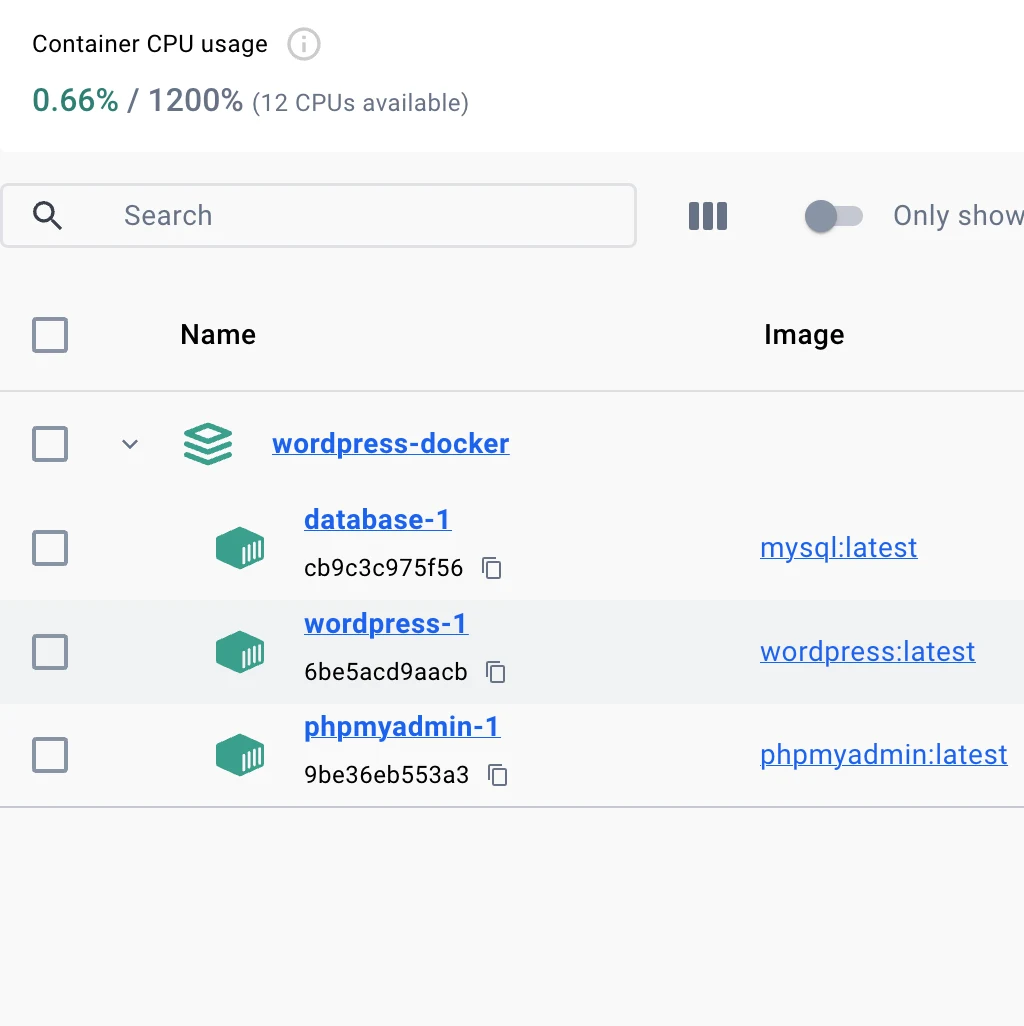Click the database-1 container icon

[240, 548]
